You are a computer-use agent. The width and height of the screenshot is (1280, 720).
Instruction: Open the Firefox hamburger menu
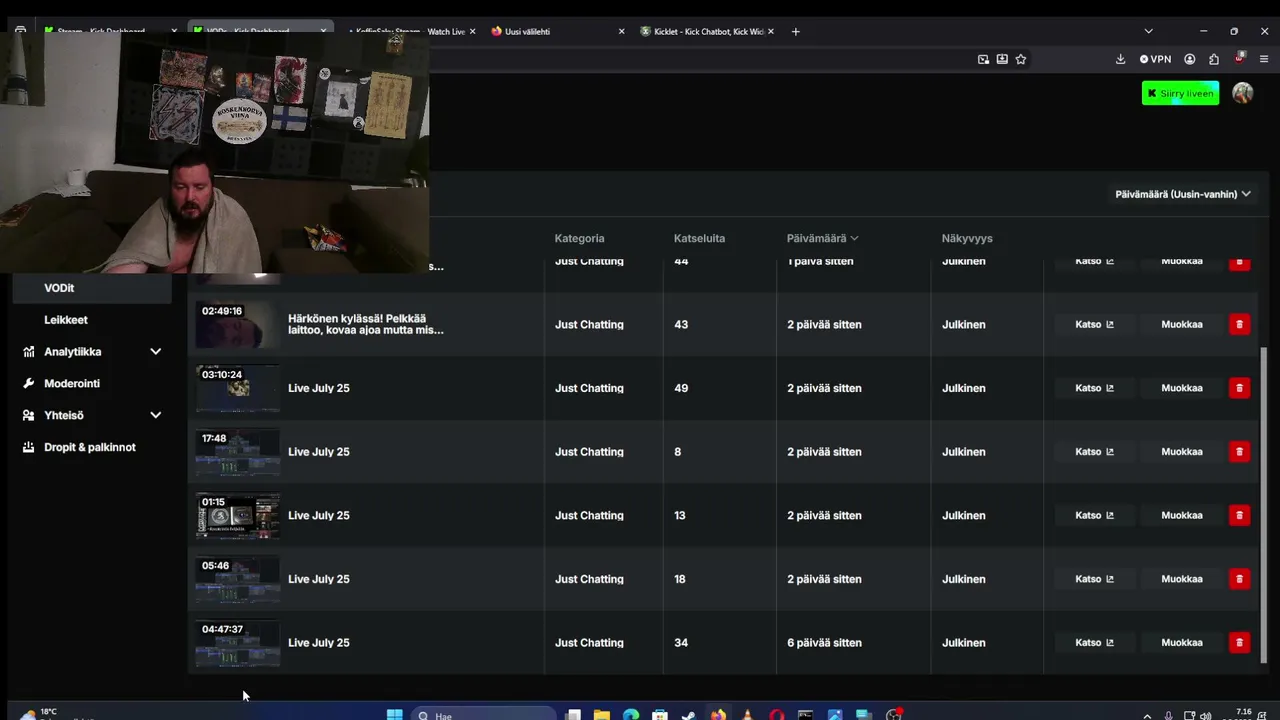(1264, 59)
